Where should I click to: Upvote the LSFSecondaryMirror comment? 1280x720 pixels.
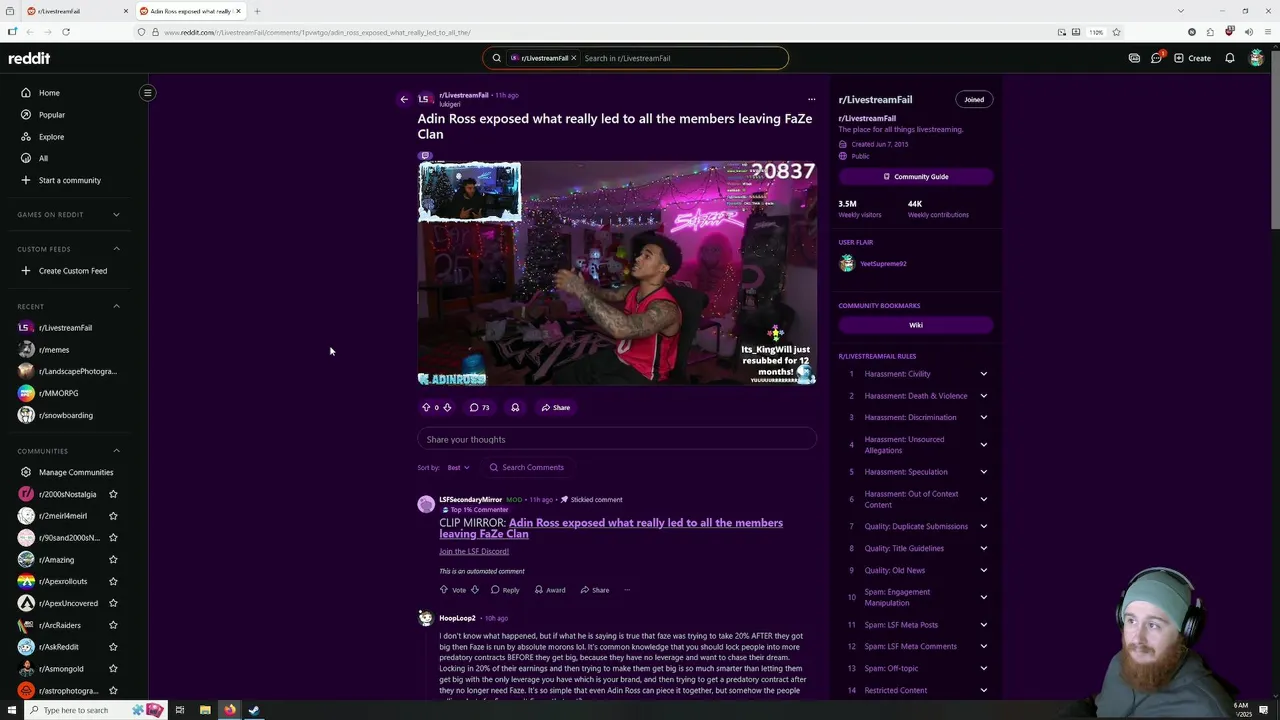tap(444, 590)
